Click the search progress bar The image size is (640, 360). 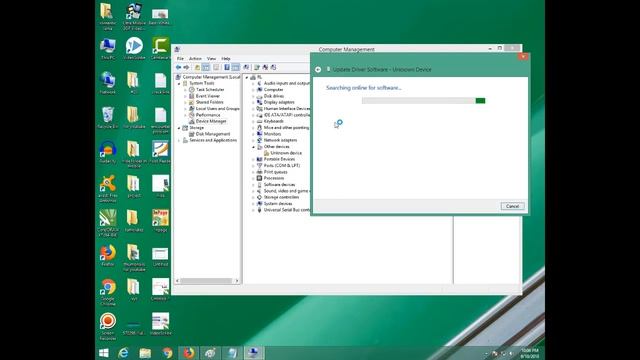(x=424, y=101)
